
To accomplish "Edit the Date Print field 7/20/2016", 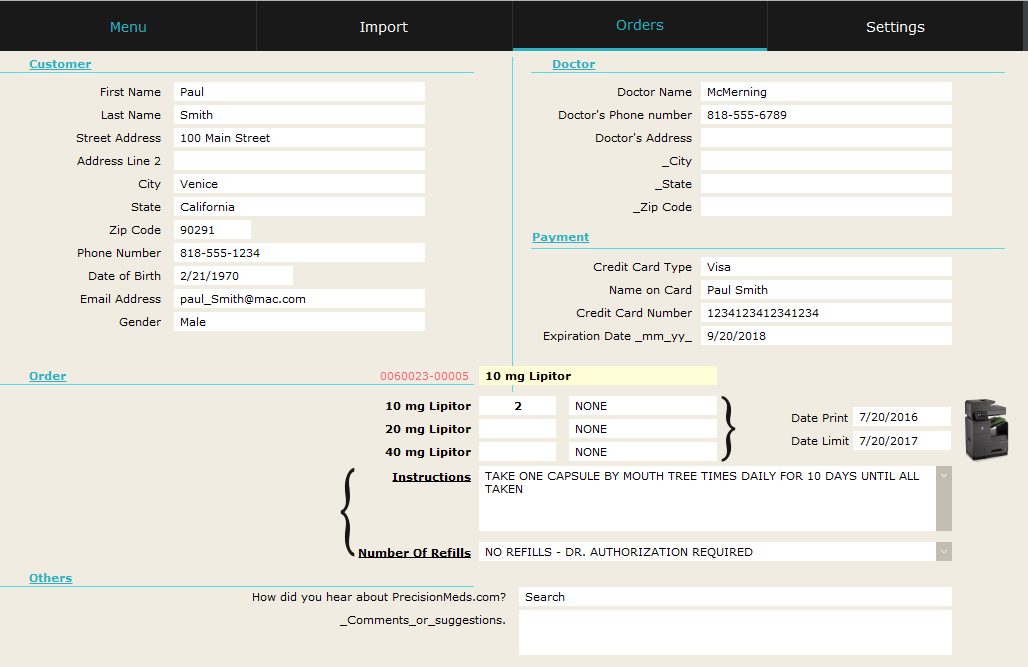I will (x=901, y=417).
